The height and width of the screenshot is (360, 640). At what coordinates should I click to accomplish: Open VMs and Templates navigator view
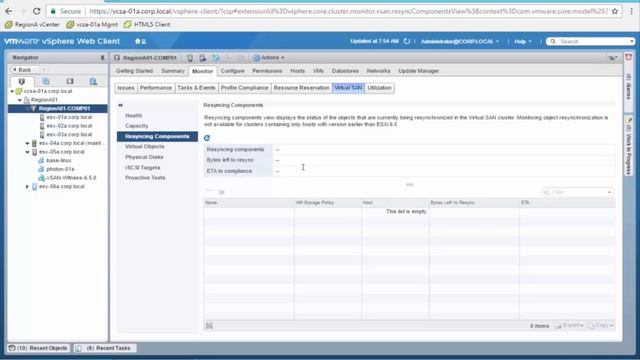pos(46,81)
